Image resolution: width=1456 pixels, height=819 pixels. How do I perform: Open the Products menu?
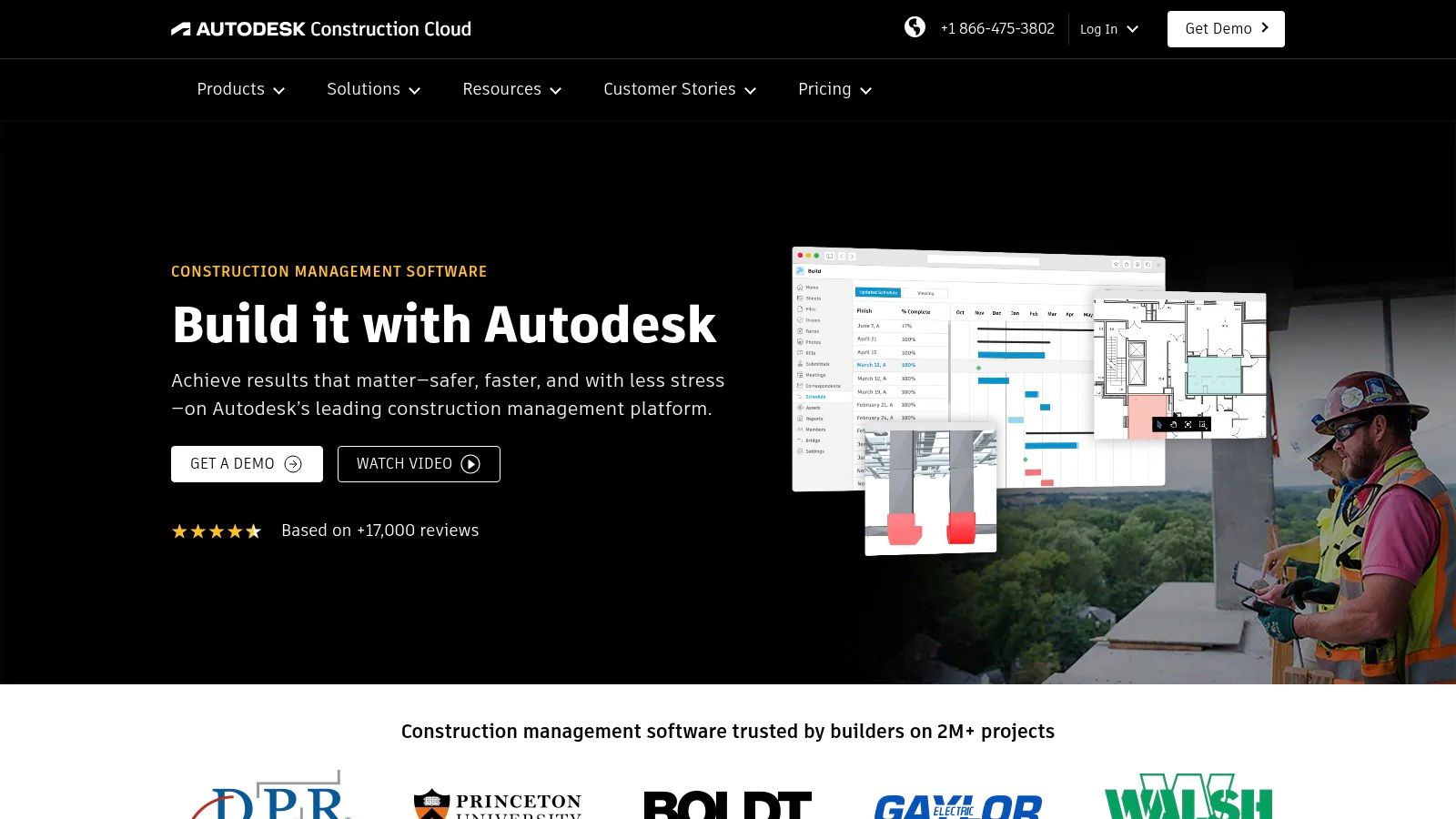(x=241, y=89)
